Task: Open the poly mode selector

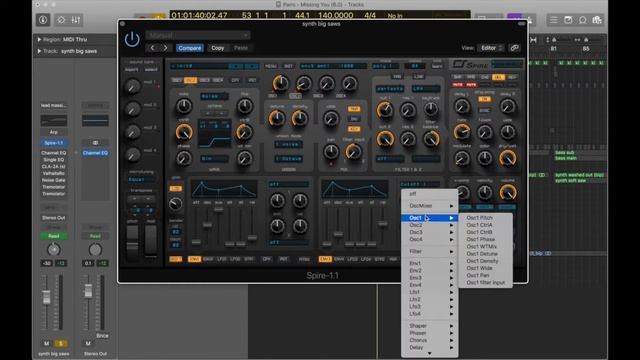Action: click(385, 66)
